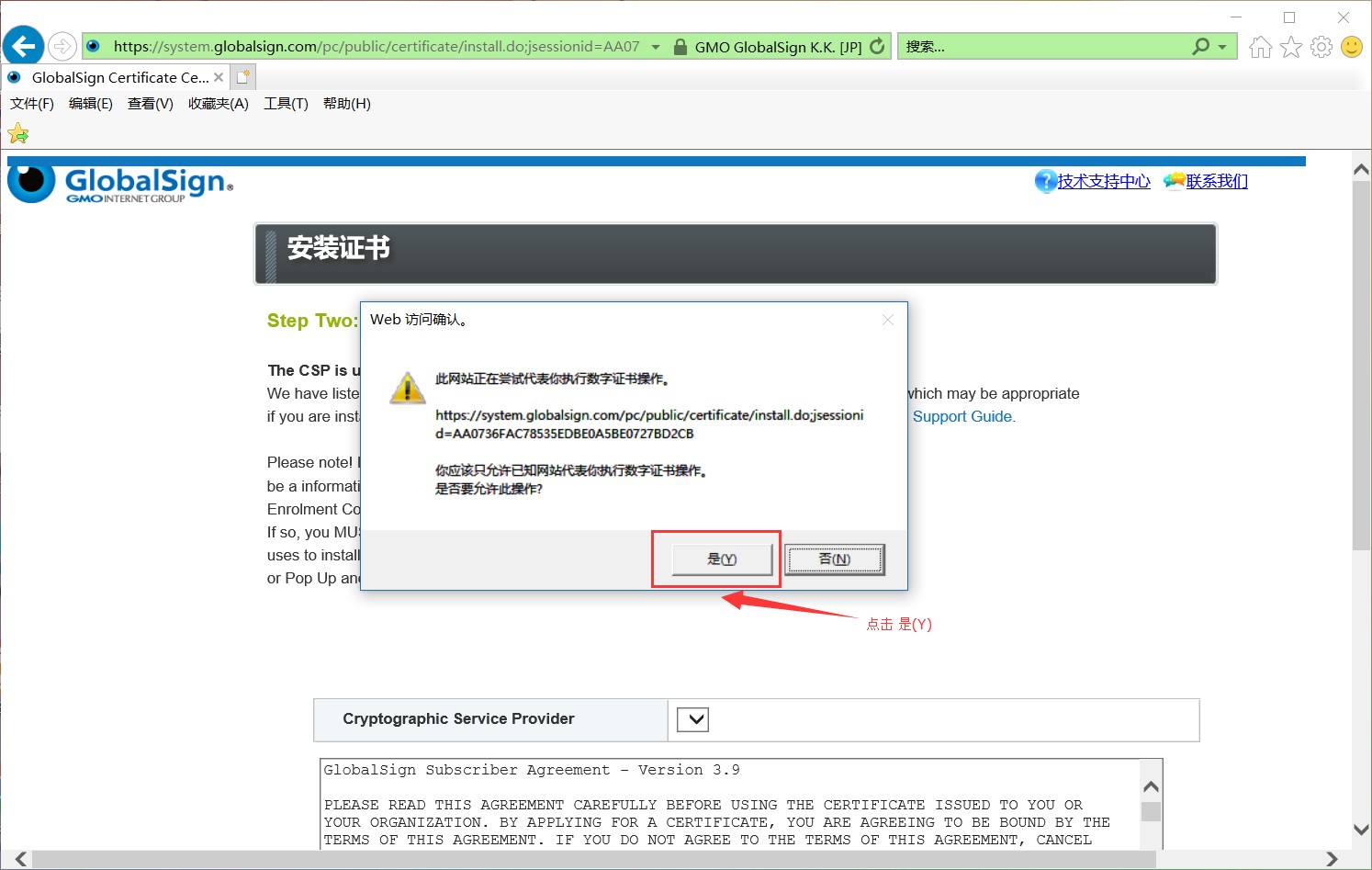Open the 收藏夹(A) menu
This screenshot has width=1372, height=870.
point(219,104)
